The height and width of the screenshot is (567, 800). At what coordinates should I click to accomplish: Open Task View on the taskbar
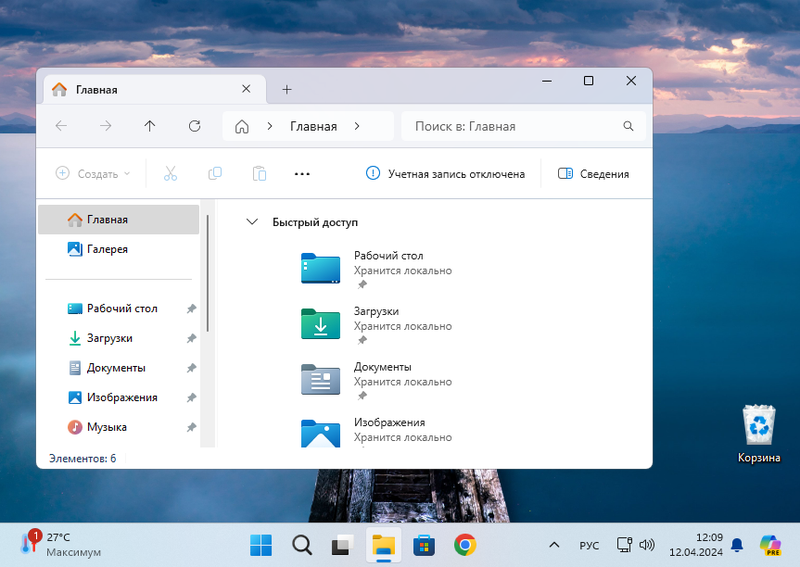point(343,545)
